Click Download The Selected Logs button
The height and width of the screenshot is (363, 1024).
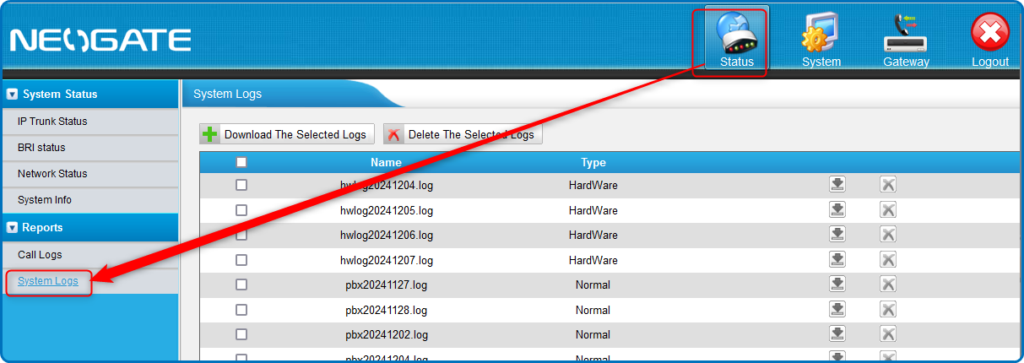[x=287, y=134]
